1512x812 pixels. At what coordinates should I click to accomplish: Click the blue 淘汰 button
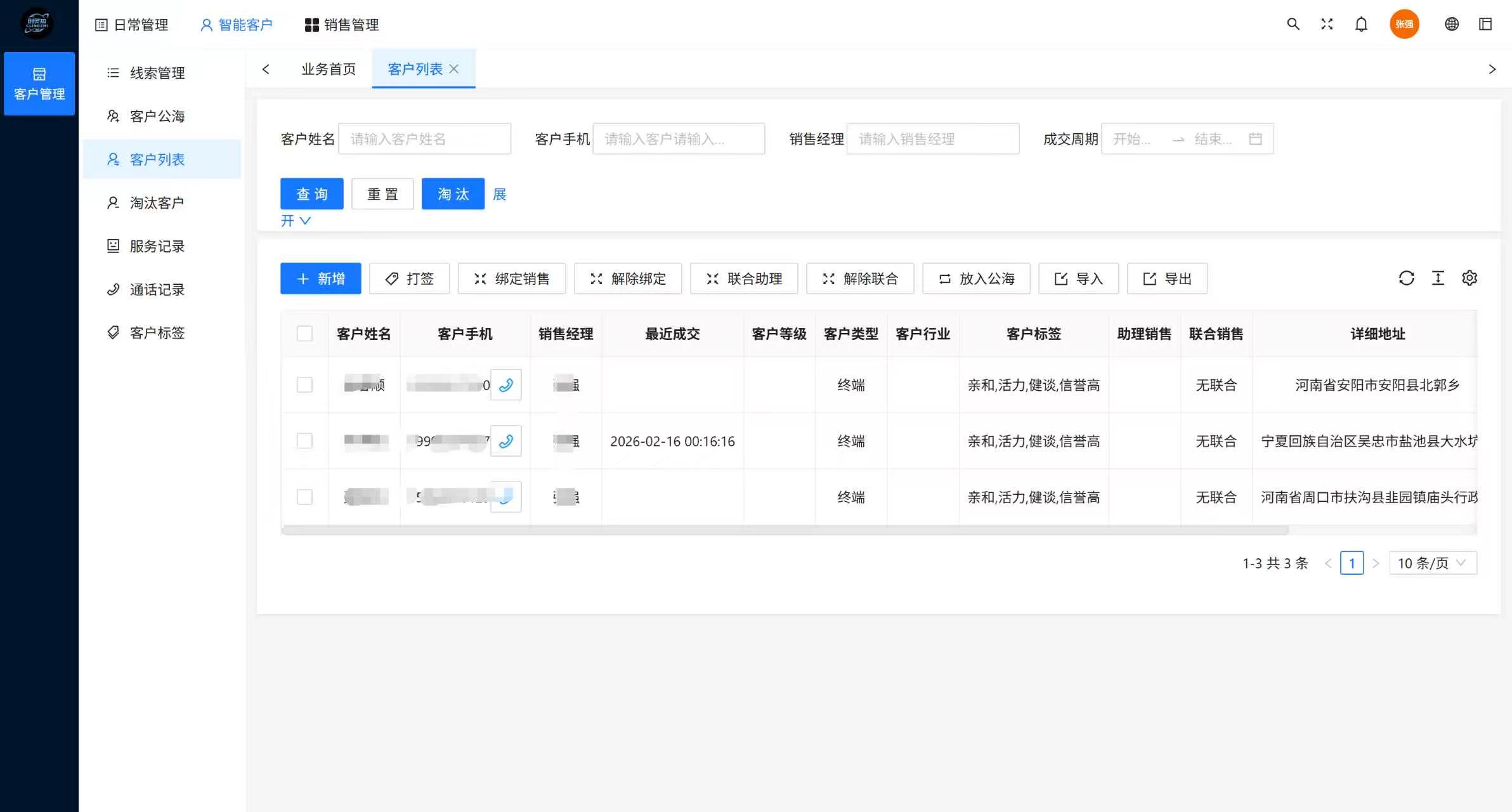453,193
